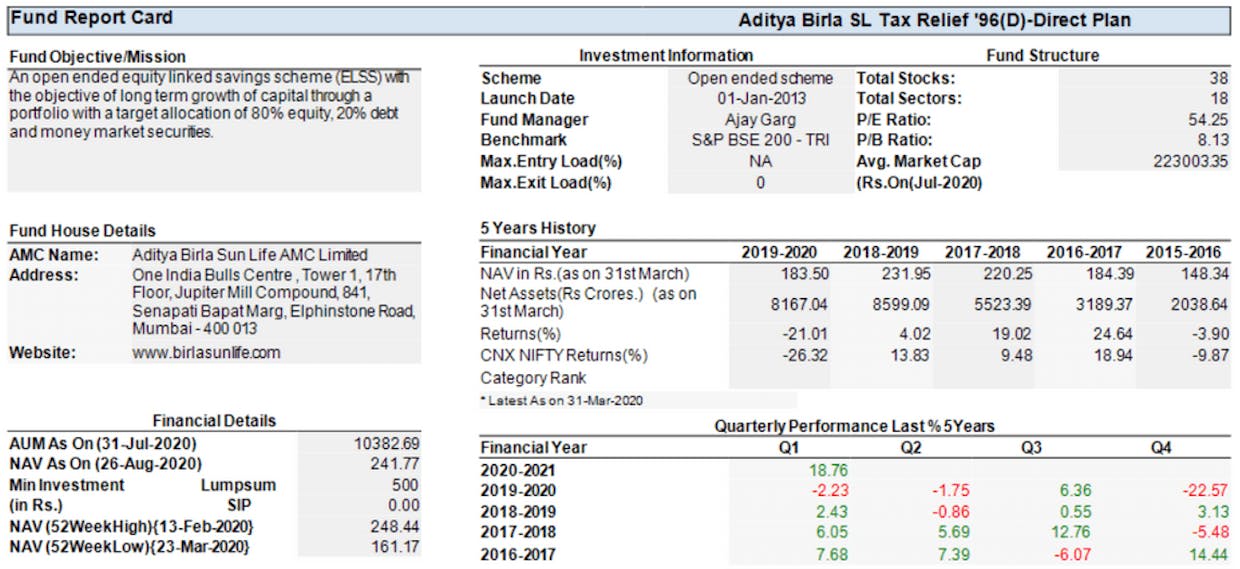1240x569 pixels.
Task: Select the Max.Exit Load value 0
Action: pyautogui.click(x=760, y=182)
